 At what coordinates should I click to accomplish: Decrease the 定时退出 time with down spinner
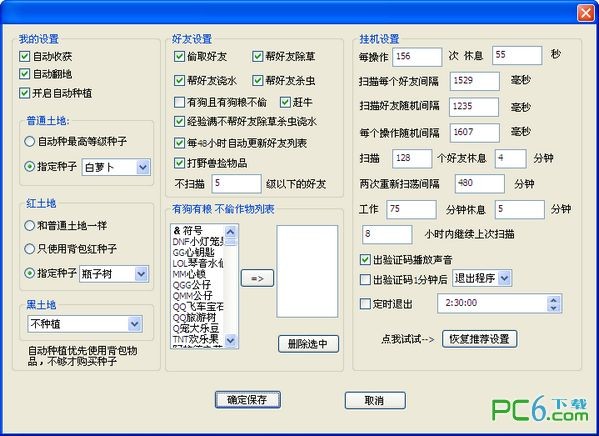554,308
